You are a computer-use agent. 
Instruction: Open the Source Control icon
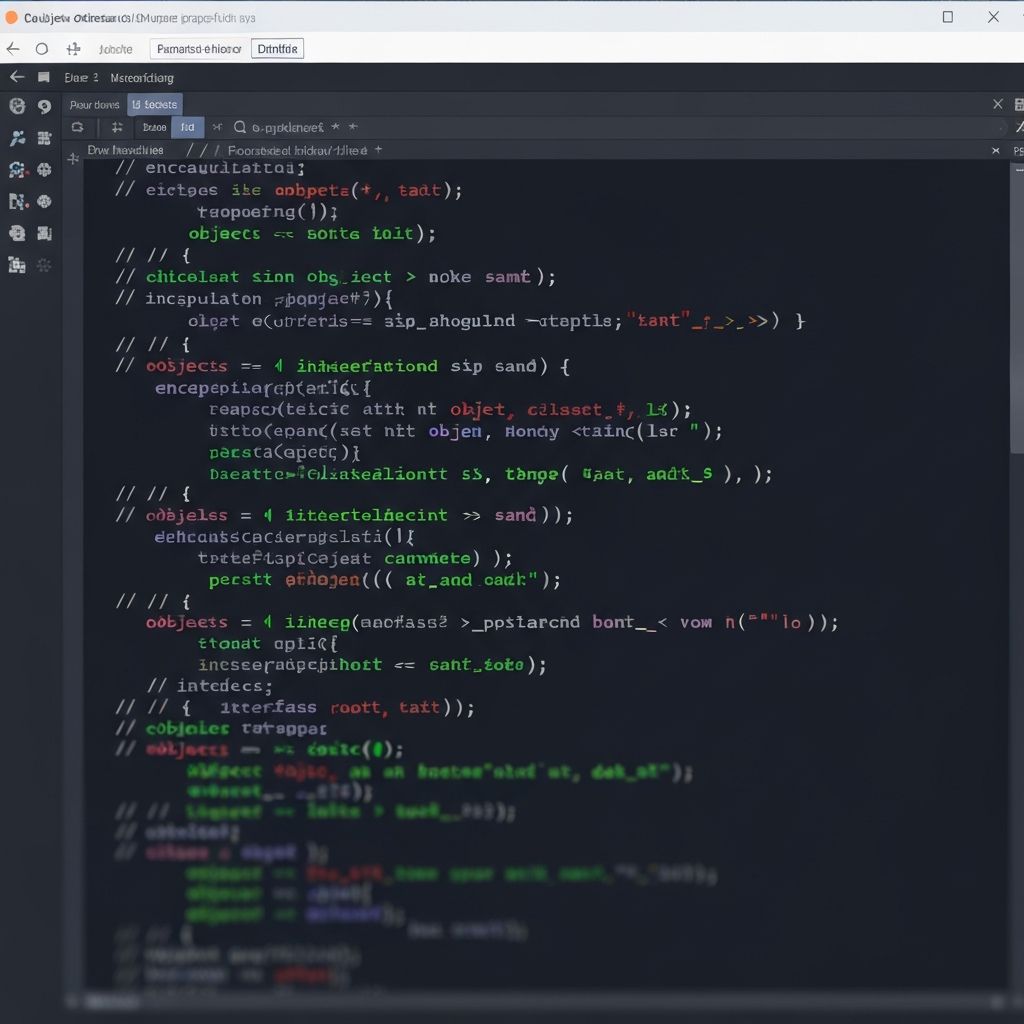click(x=16, y=138)
